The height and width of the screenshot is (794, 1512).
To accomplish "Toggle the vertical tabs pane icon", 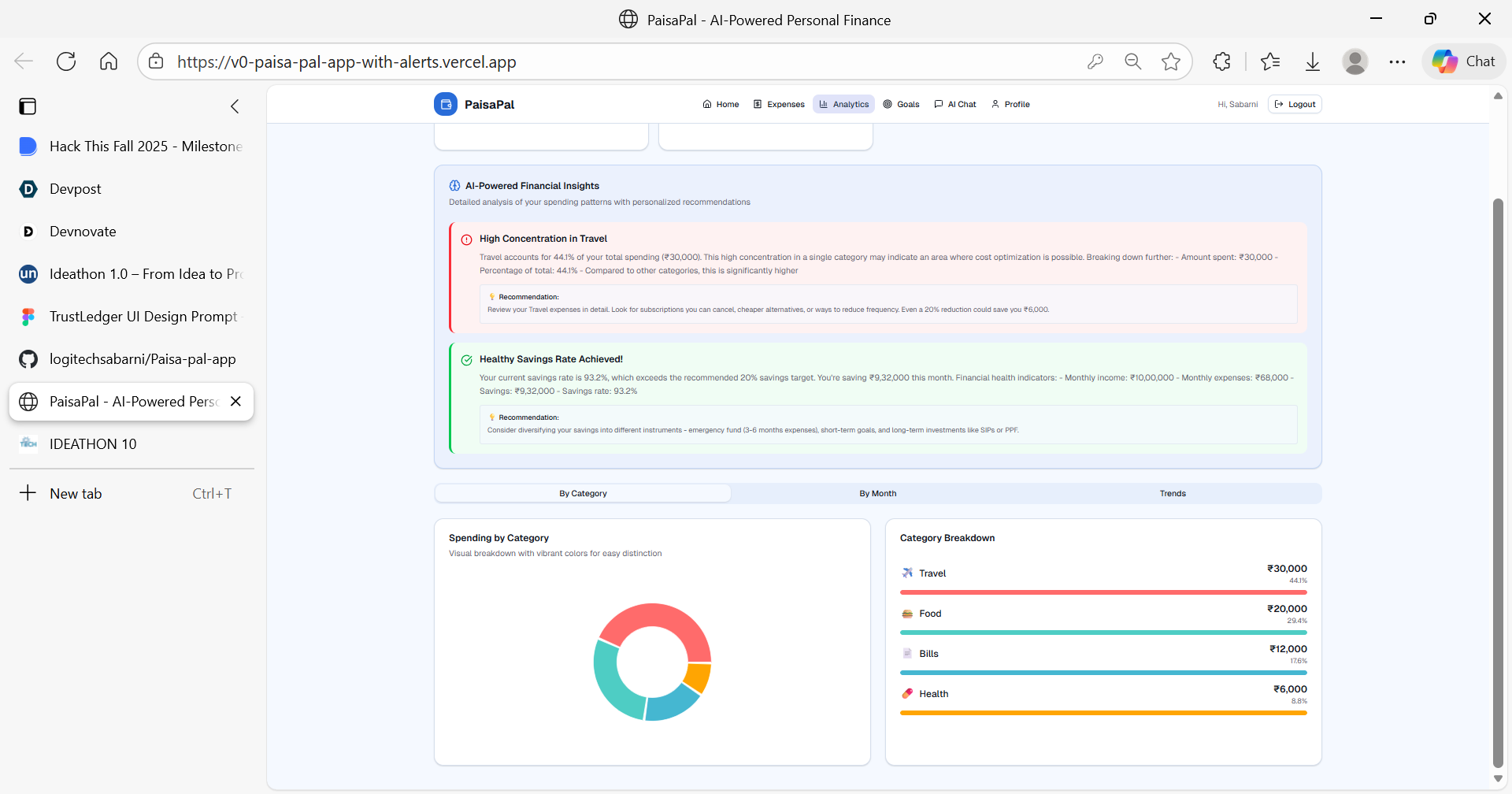I will tap(28, 106).
